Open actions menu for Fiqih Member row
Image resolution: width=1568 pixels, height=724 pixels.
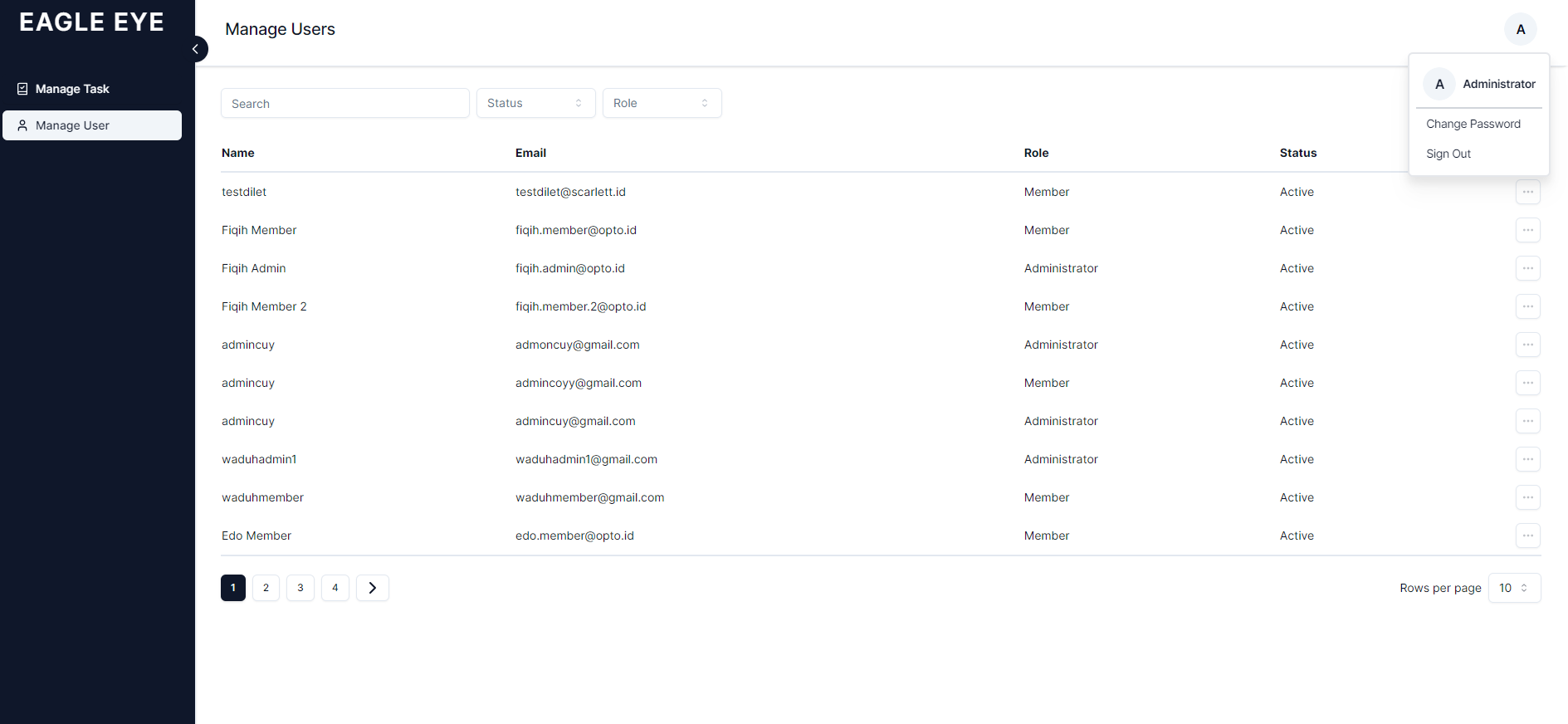click(1527, 230)
